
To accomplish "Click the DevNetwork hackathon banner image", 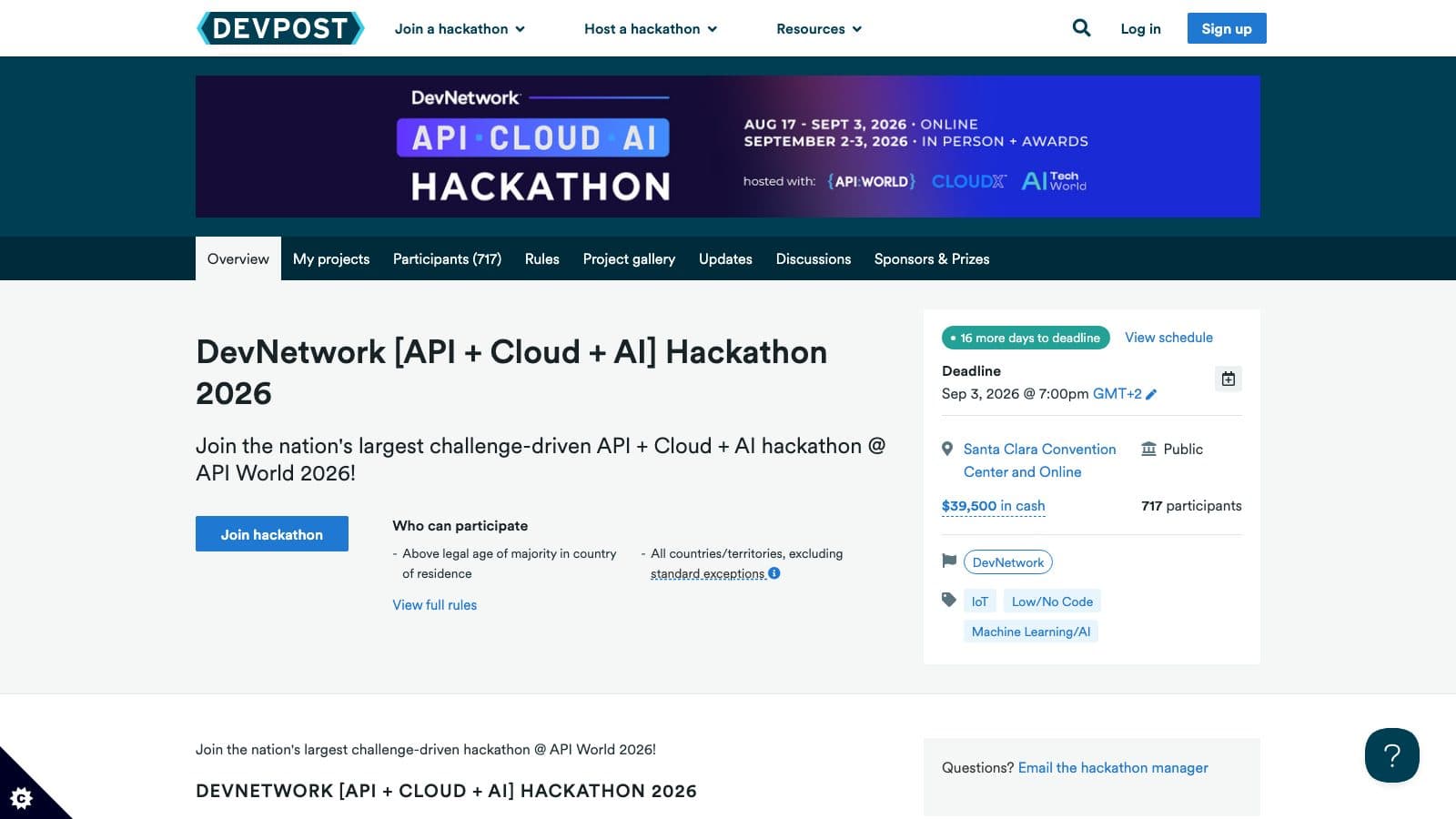I will 728,147.
